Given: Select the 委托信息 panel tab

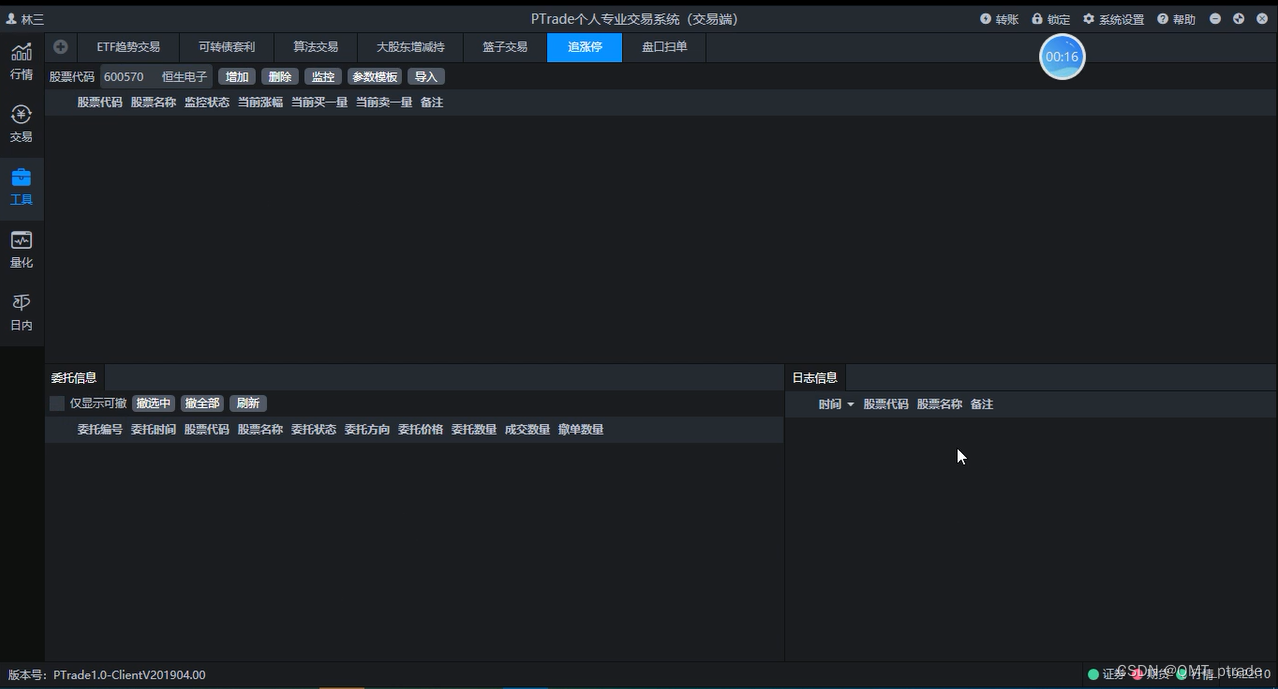Looking at the screenshot, I should click(x=74, y=377).
